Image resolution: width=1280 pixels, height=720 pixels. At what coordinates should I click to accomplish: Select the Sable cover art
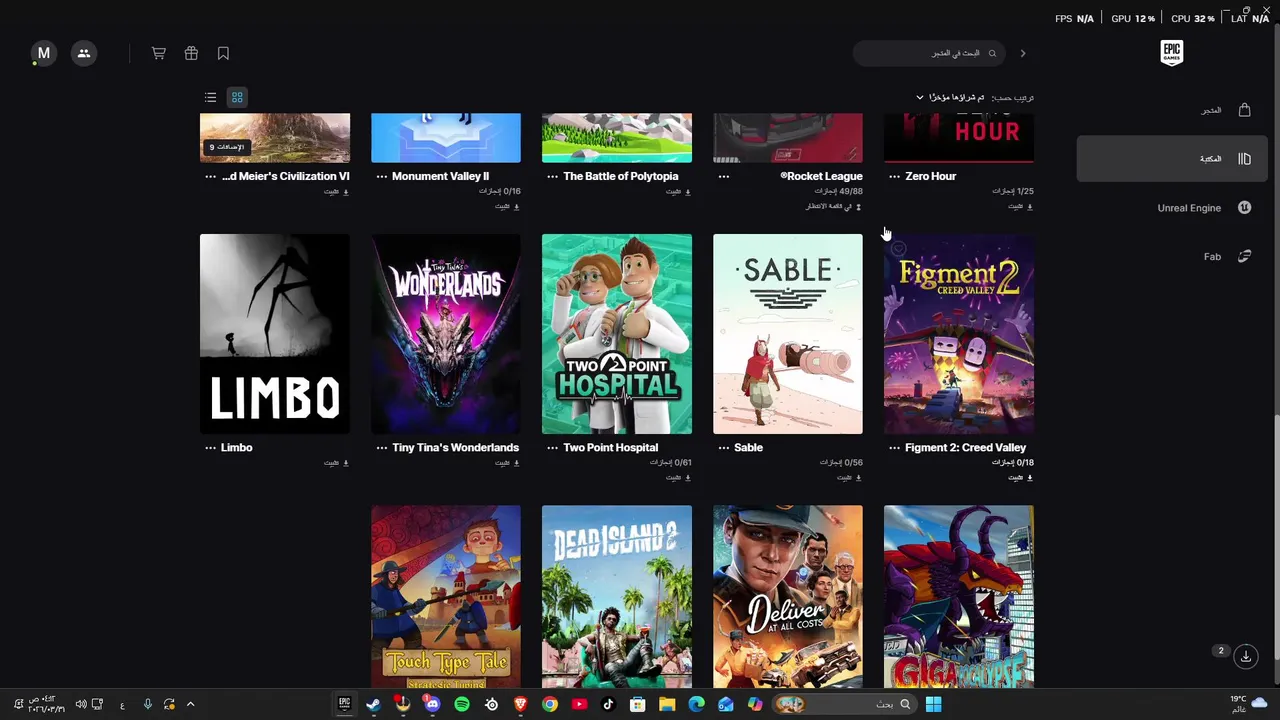pos(788,334)
